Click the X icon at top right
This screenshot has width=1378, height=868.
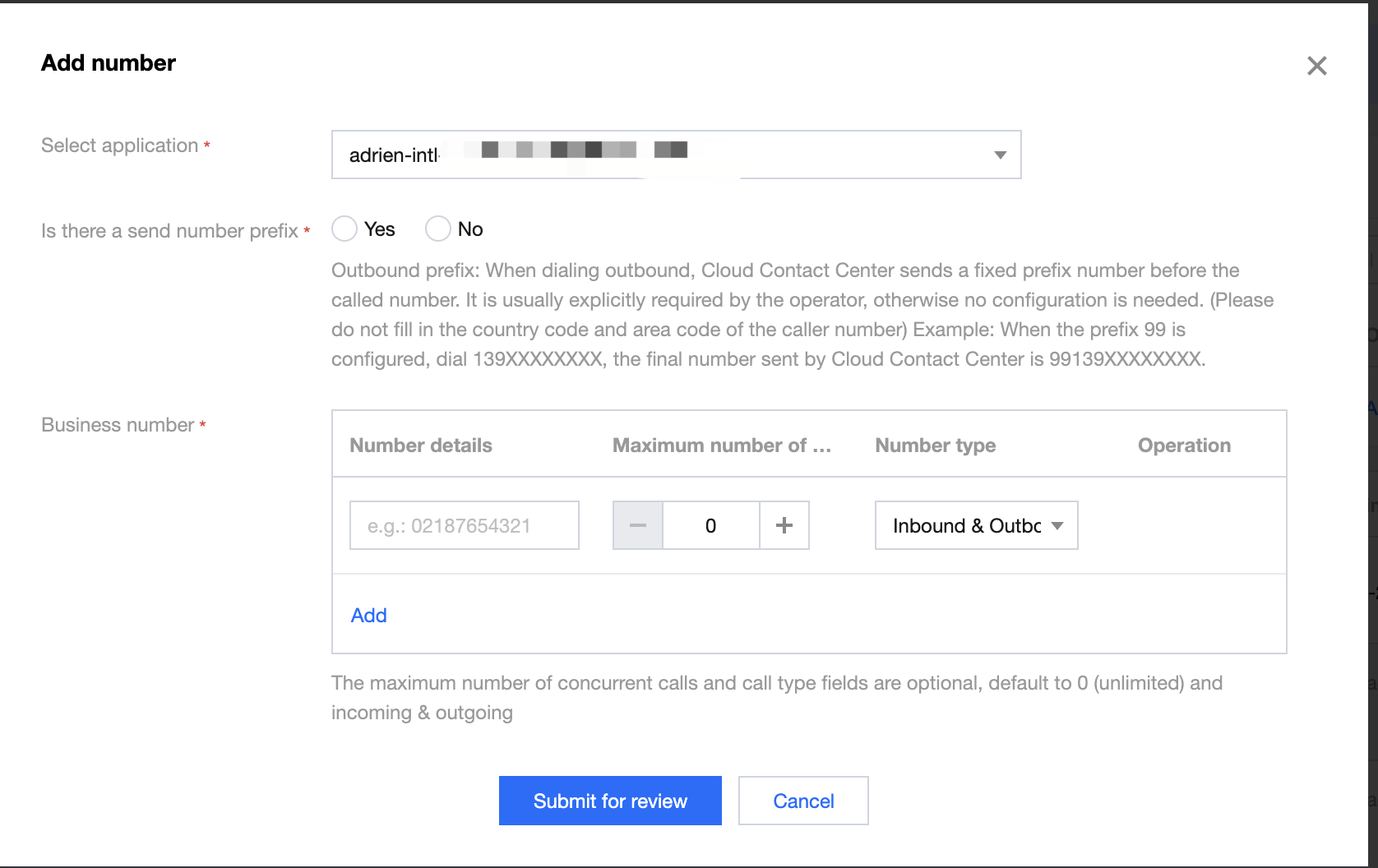(1317, 66)
